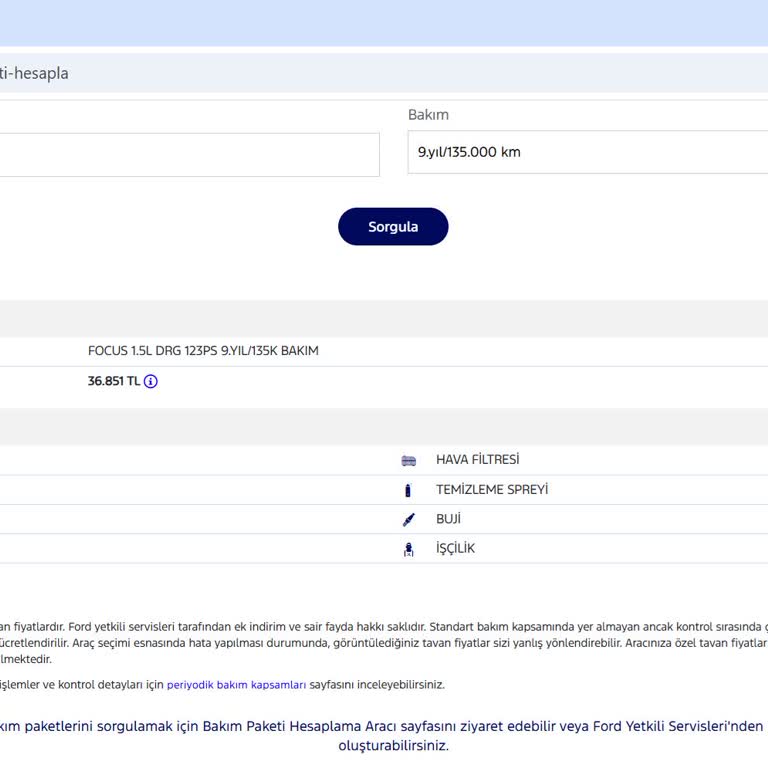Select the BUJİ text label
The height and width of the screenshot is (768, 768).
pos(448,520)
